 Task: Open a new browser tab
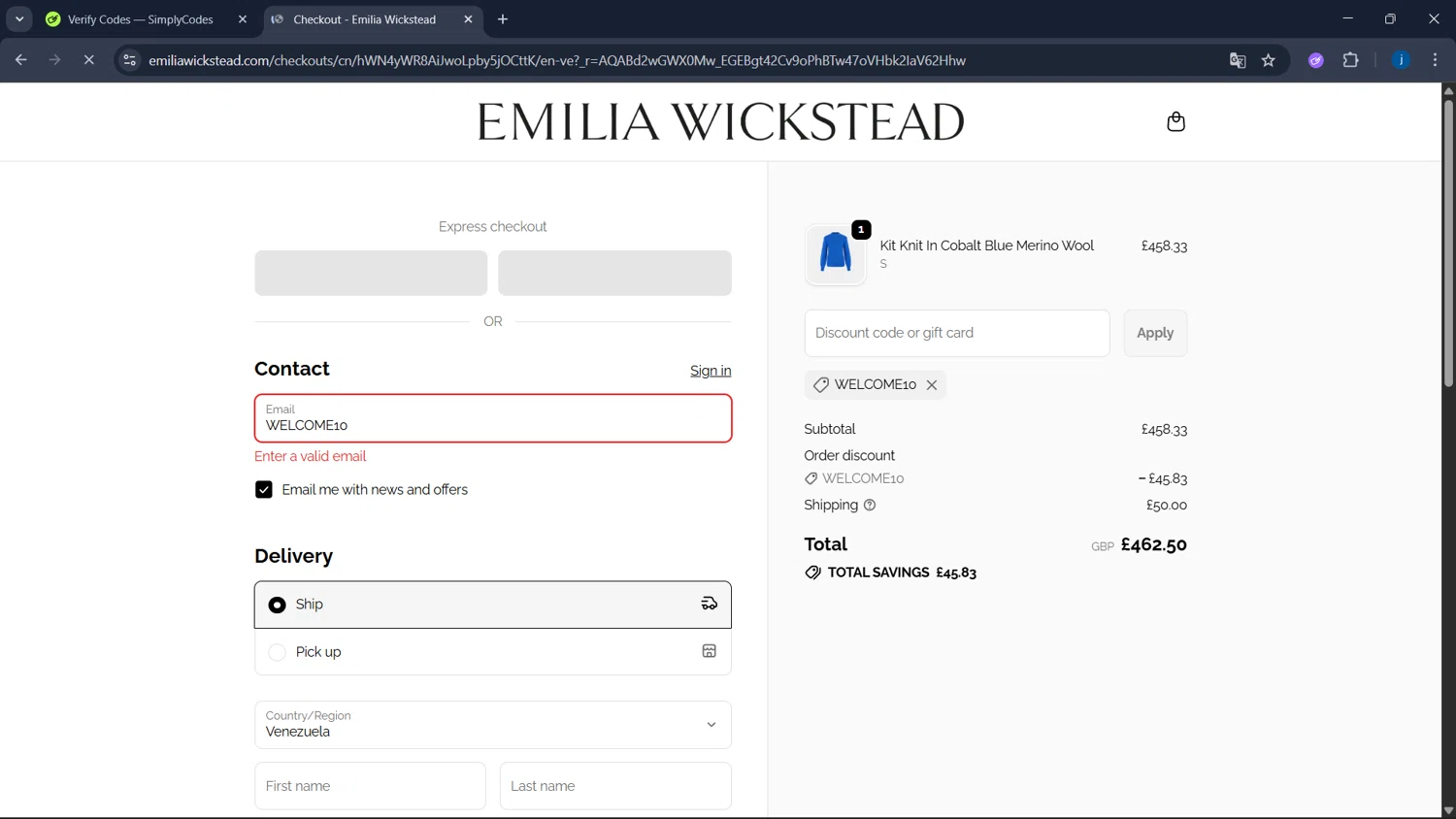click(503, 19)
